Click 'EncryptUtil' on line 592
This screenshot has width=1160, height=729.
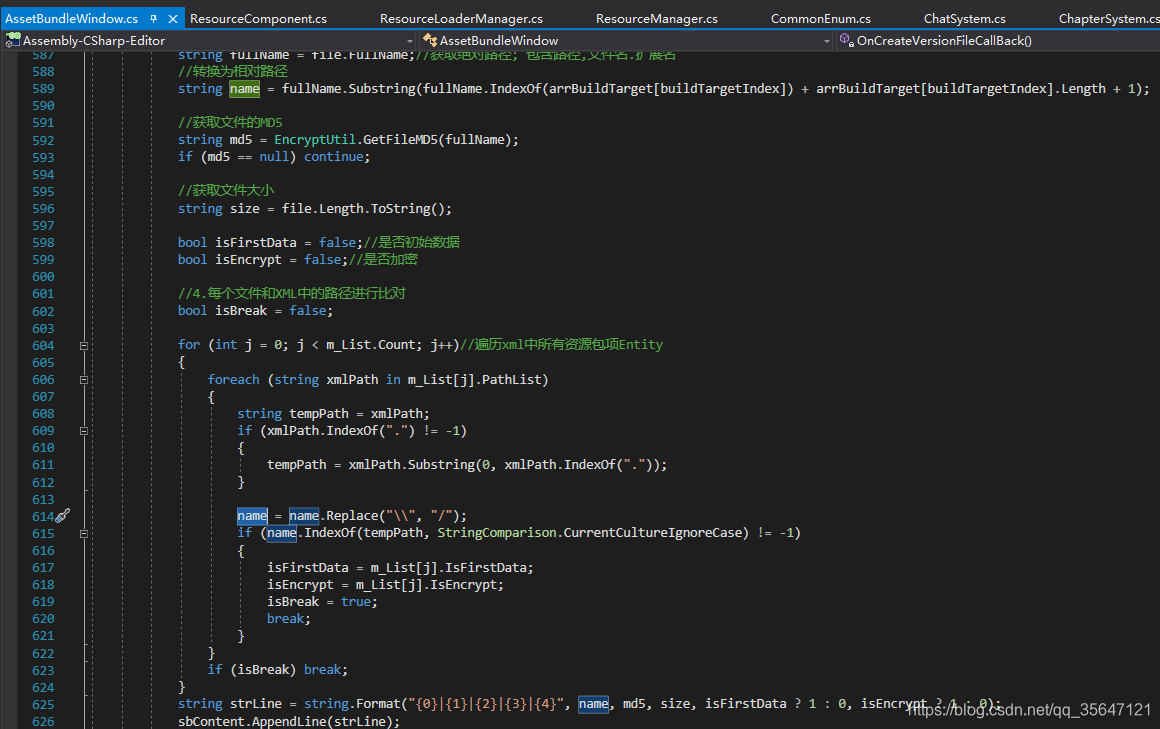click(314, 140)
